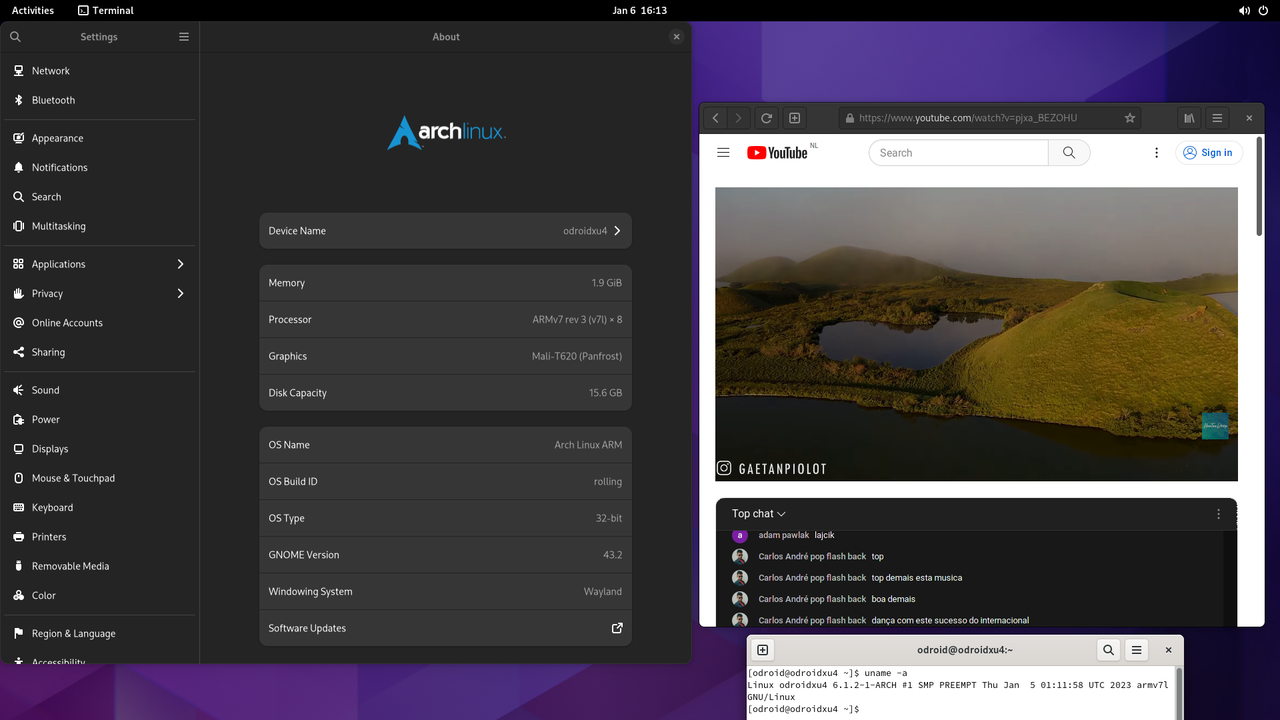Open the terminal hamburger menu
The image size is (1280, 720).
(1136, 650)
